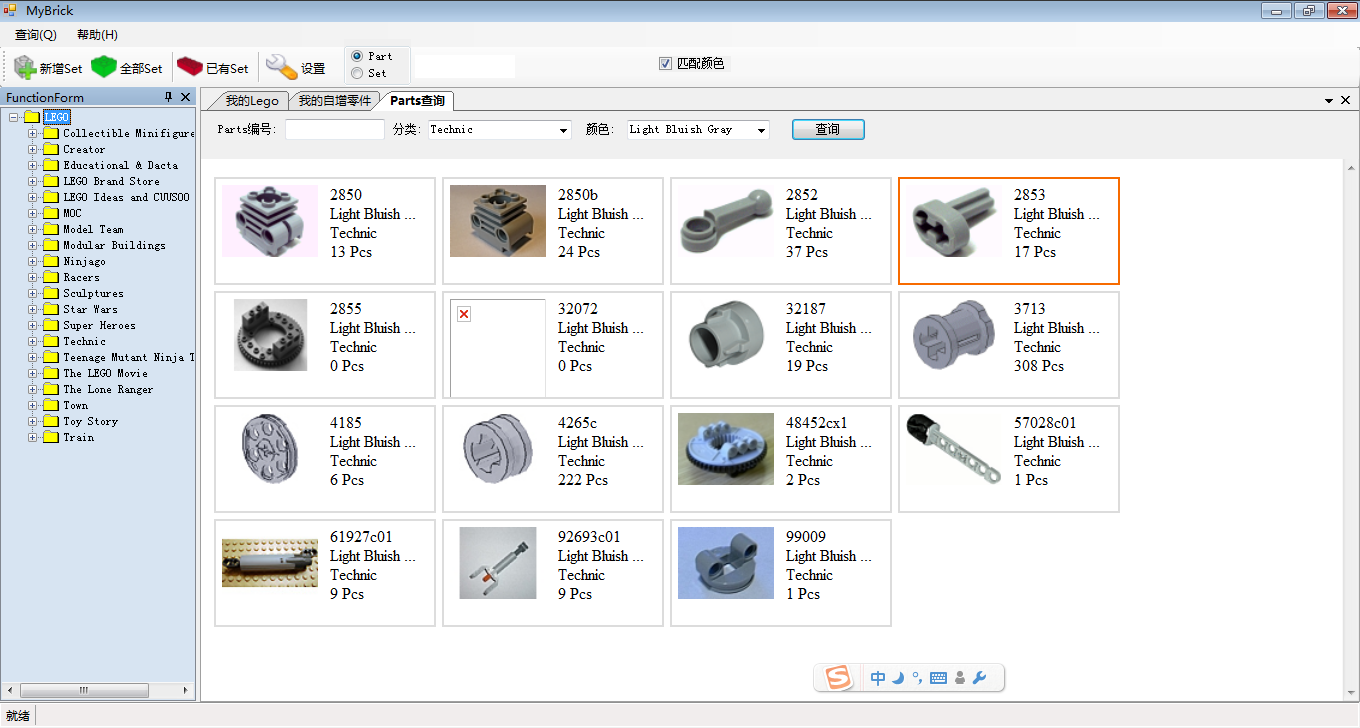This screenshot has height=728, width=1360.
Task: Click the part 2853 thumbnail
Action: [x=954, y=221]
